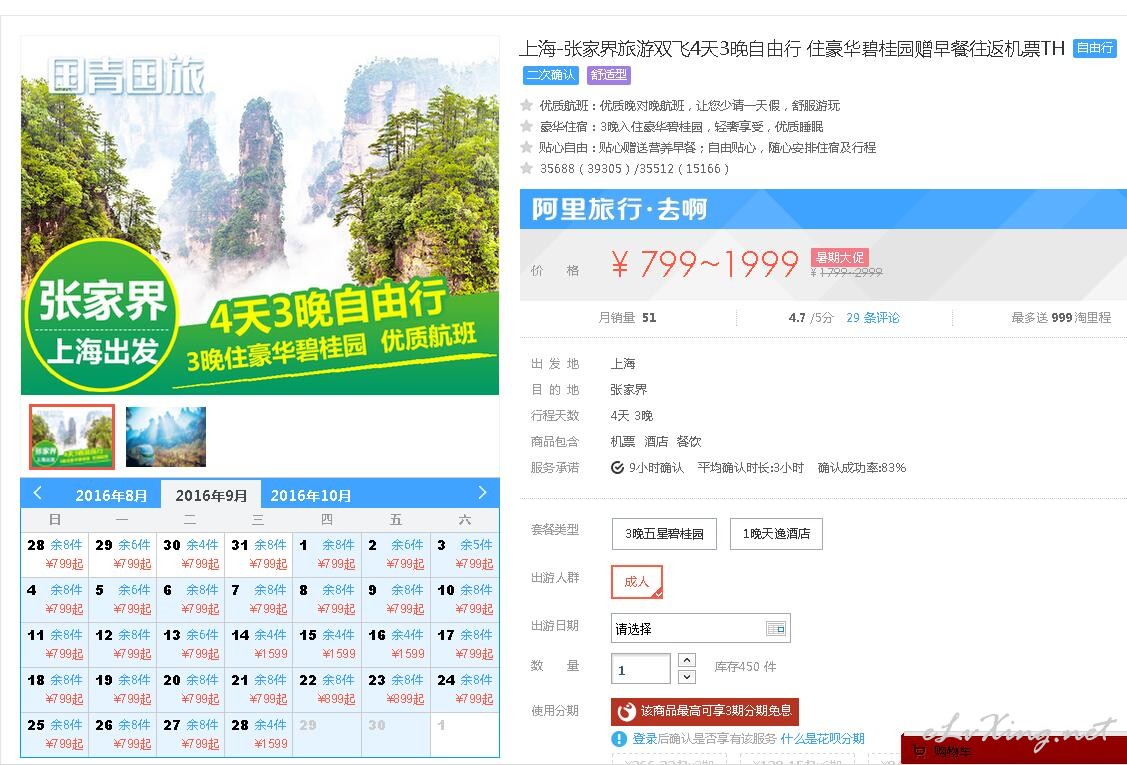Choose September 14 priced ¥1599
The height and width of the screenshot is (765, 1127).
(259, 644)
